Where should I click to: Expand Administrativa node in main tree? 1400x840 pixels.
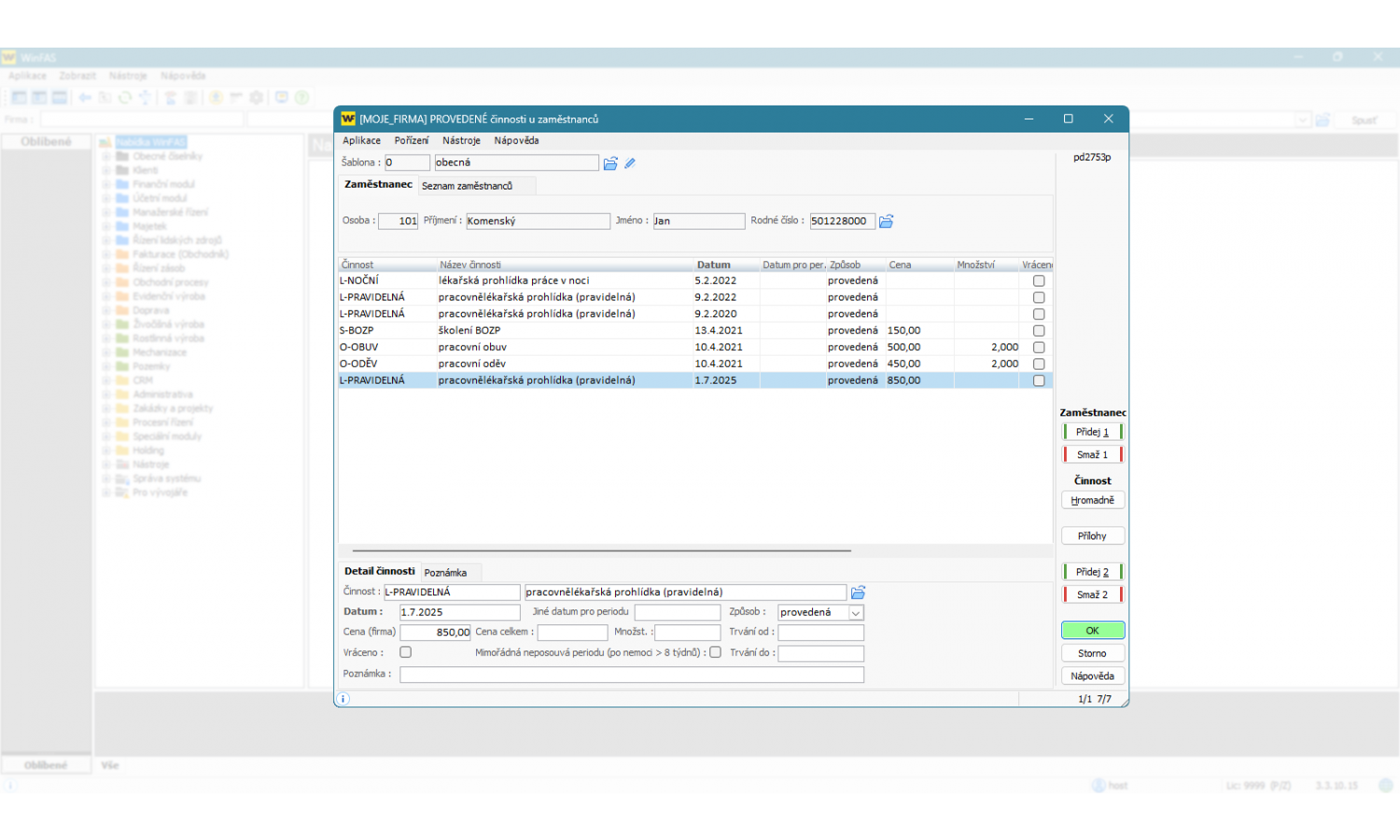pos(106,395)
